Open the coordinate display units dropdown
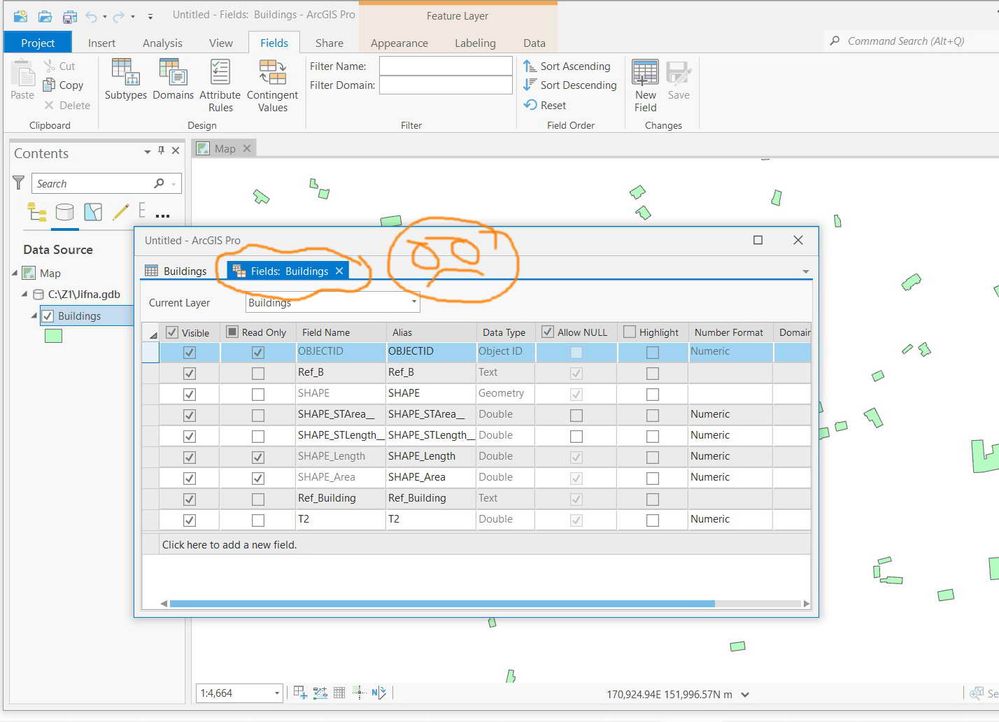 pos(745,695)
